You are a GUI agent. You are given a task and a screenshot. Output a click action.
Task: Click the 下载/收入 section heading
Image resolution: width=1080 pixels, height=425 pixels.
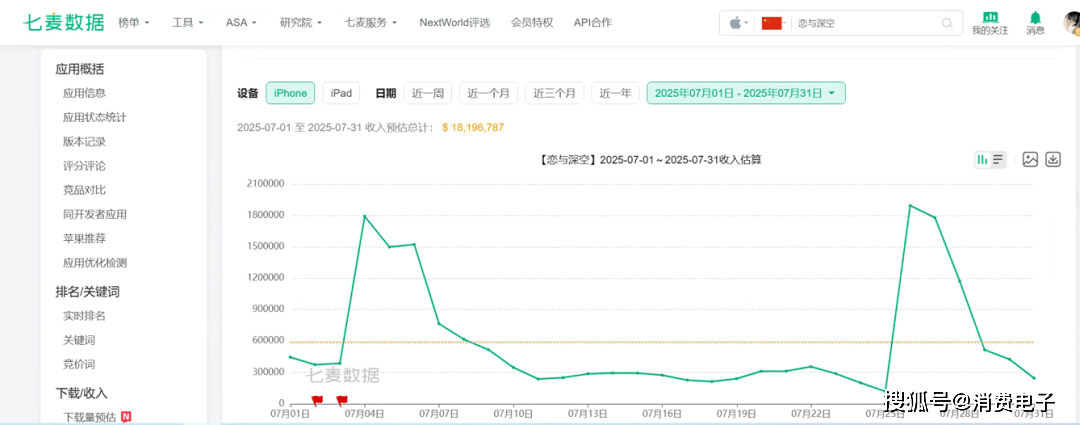pyautogui.click(x=81, y=393)
